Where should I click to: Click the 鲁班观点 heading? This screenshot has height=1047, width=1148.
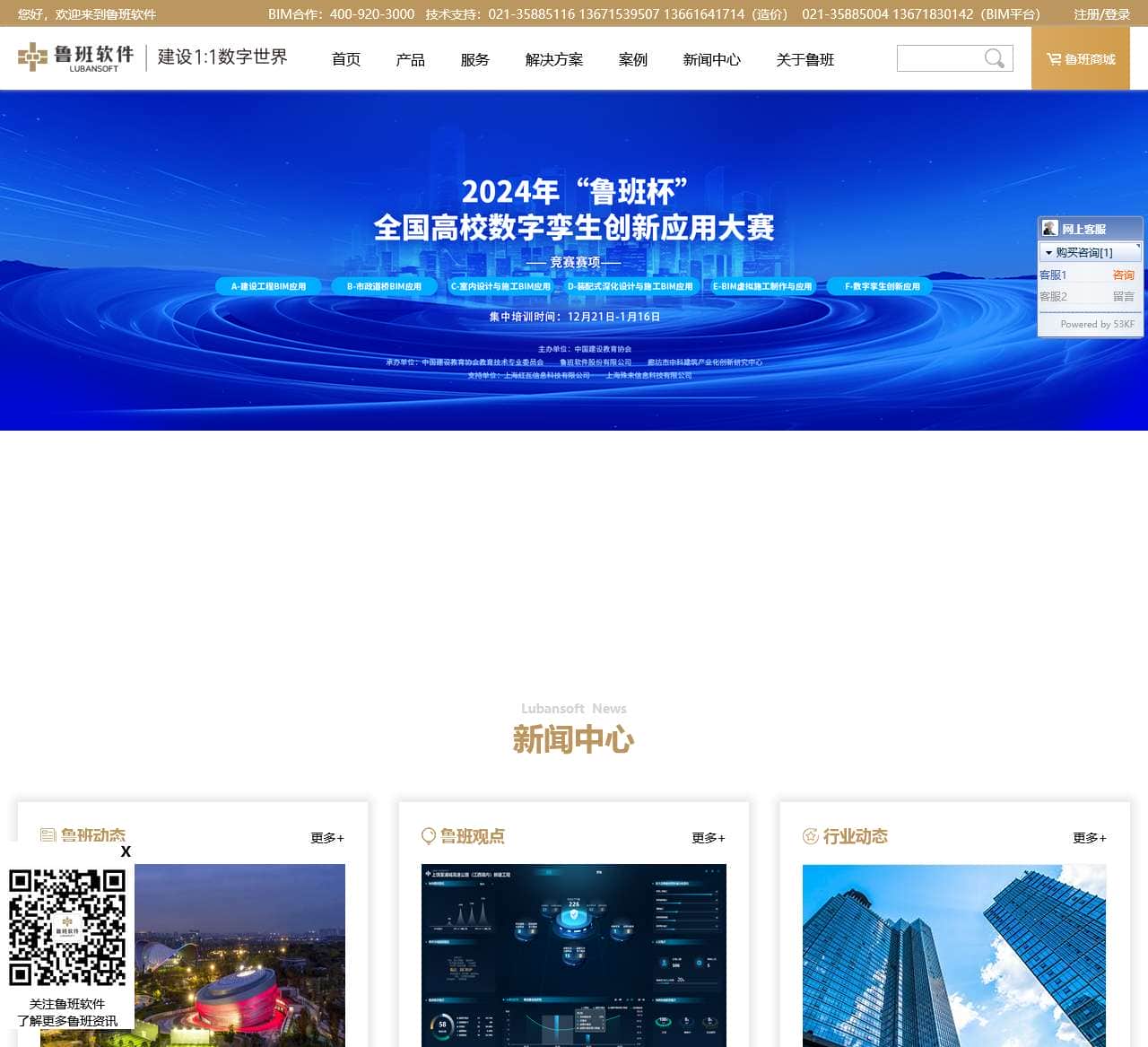tap(473, 836)
